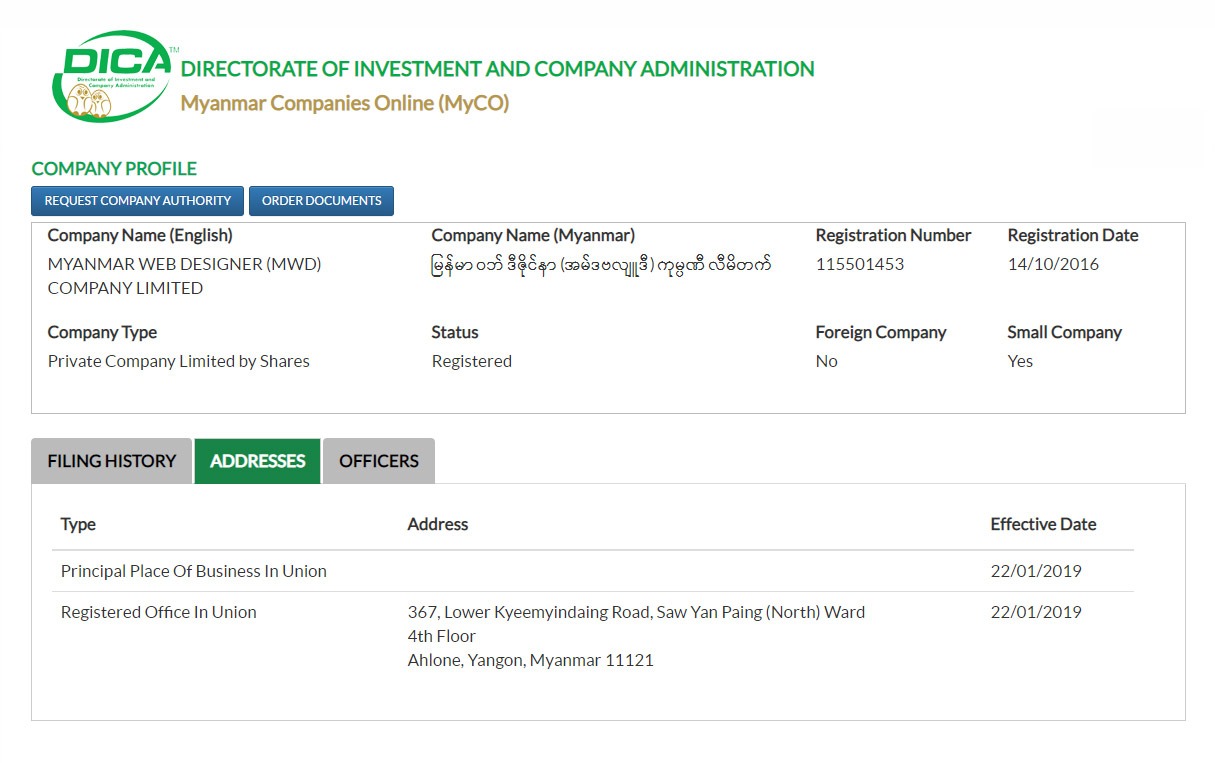The width and height of the screenshot is (1215, 763).
Task: Switch to Filing History tab
Action: (111, 461)
